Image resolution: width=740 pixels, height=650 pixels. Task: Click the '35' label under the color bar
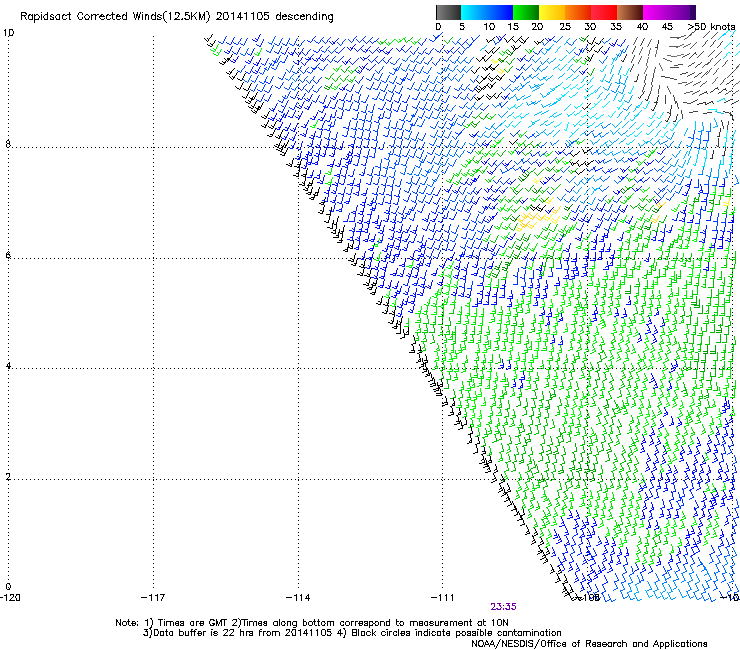click(616, 27)
